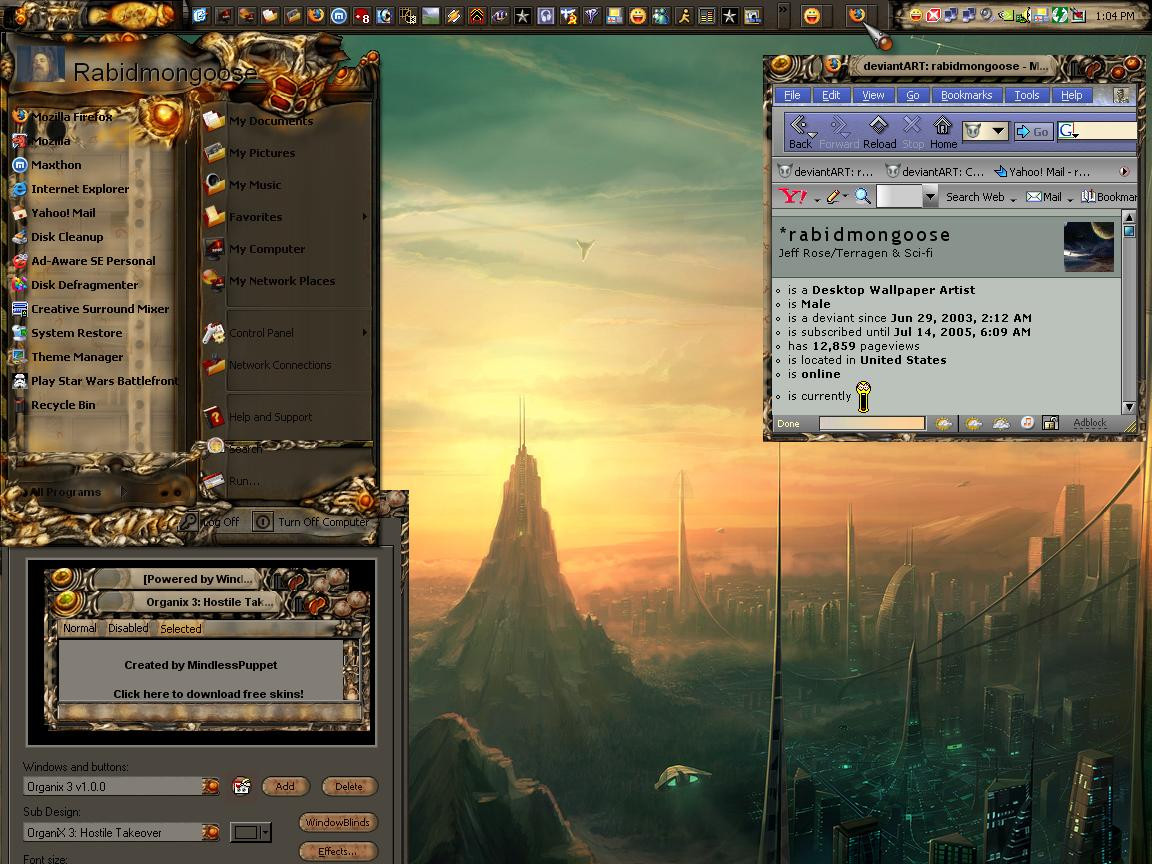Screen dimensions: 1152x864
Task: Click AIM running man quick launch icon
Action: tap(684, 15)
